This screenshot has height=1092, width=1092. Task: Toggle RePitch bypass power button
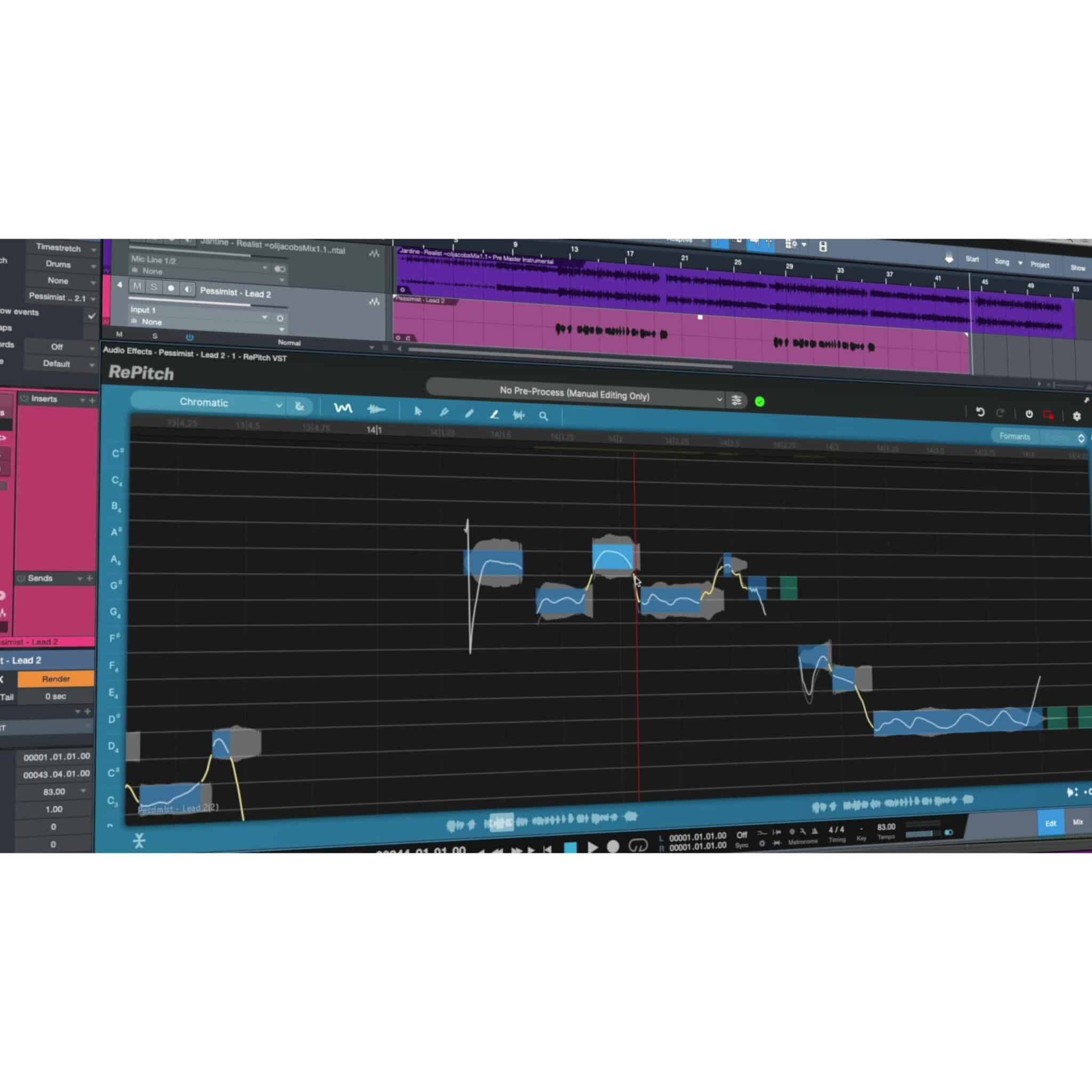1029,414
